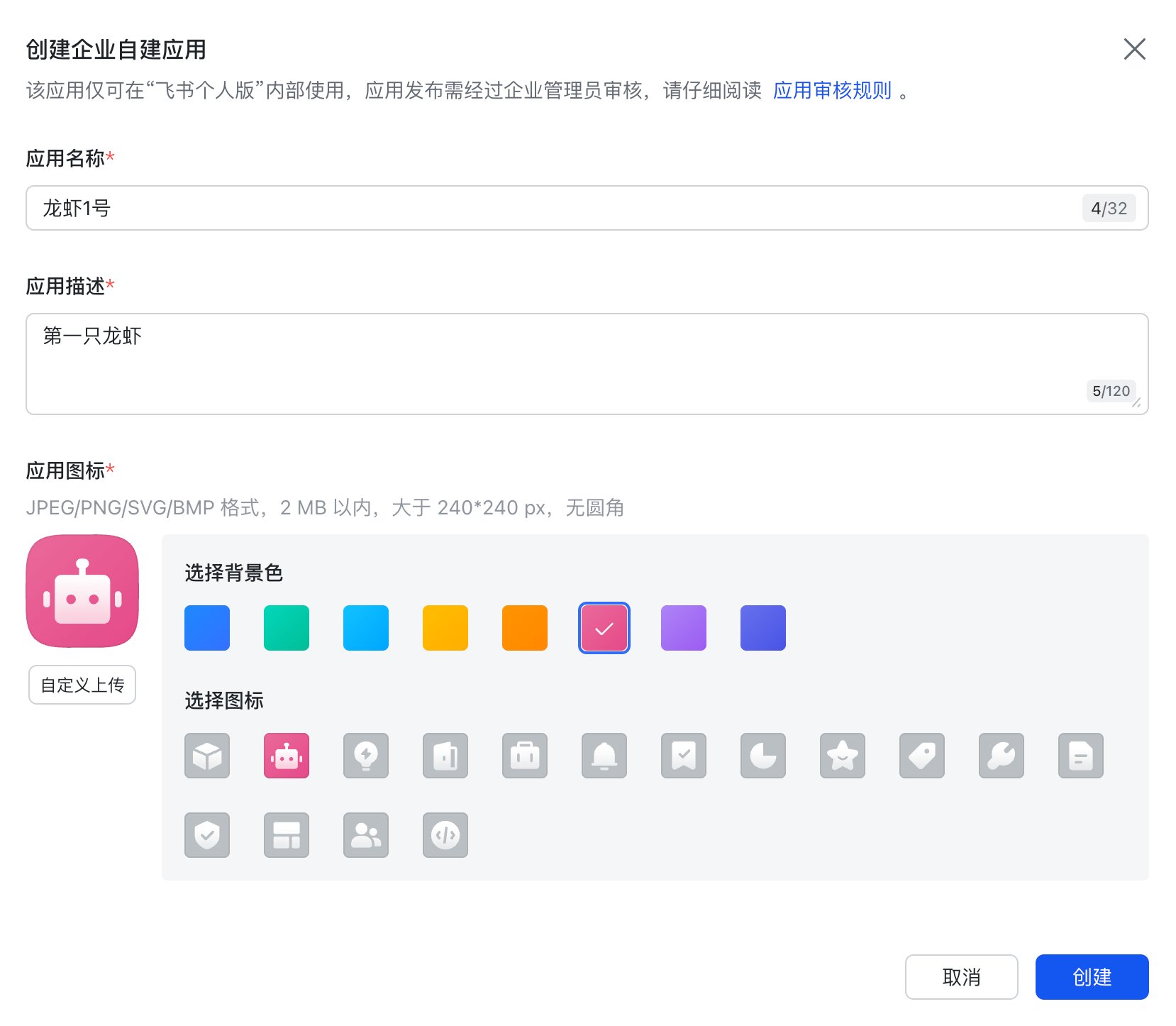Choose the indigo background color
The image size is (1176, 1026).
(x=763, y=628)
